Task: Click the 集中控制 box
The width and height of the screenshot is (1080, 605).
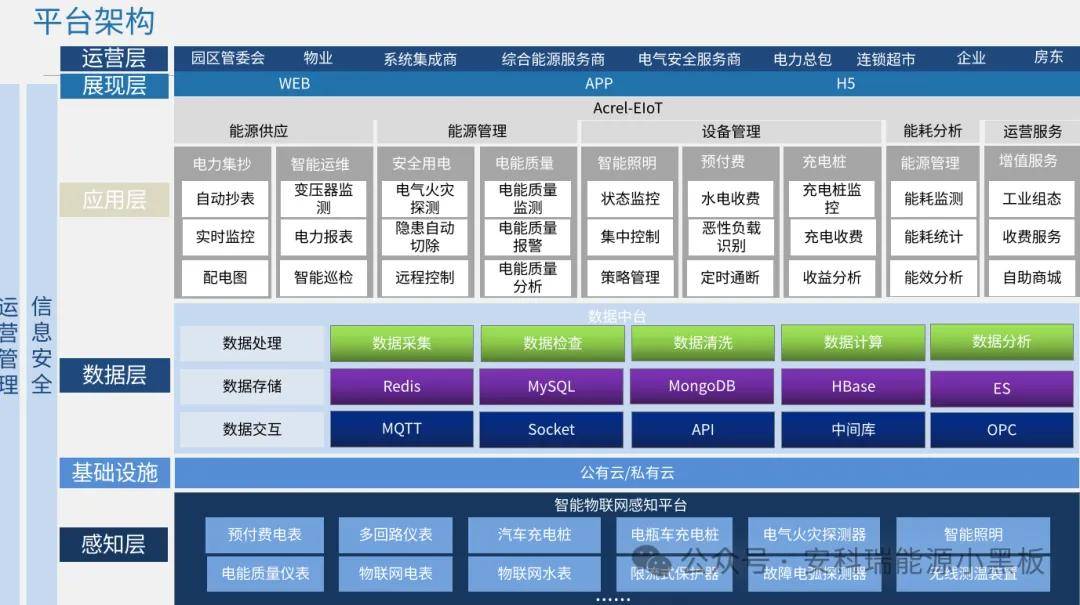Action: point(630,236)
